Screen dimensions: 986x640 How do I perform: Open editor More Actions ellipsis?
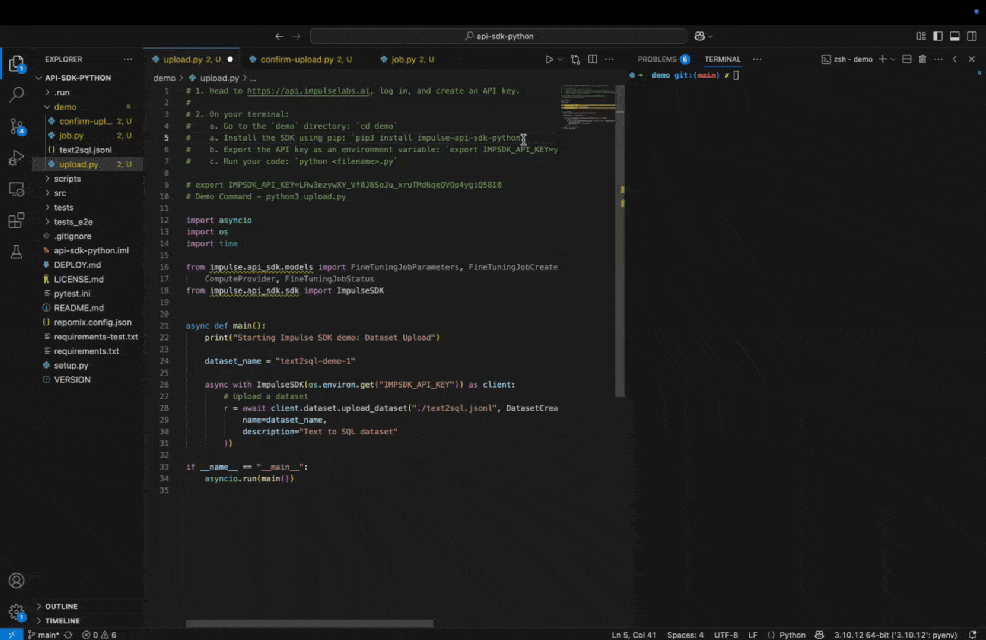click(x=609, y=59)
